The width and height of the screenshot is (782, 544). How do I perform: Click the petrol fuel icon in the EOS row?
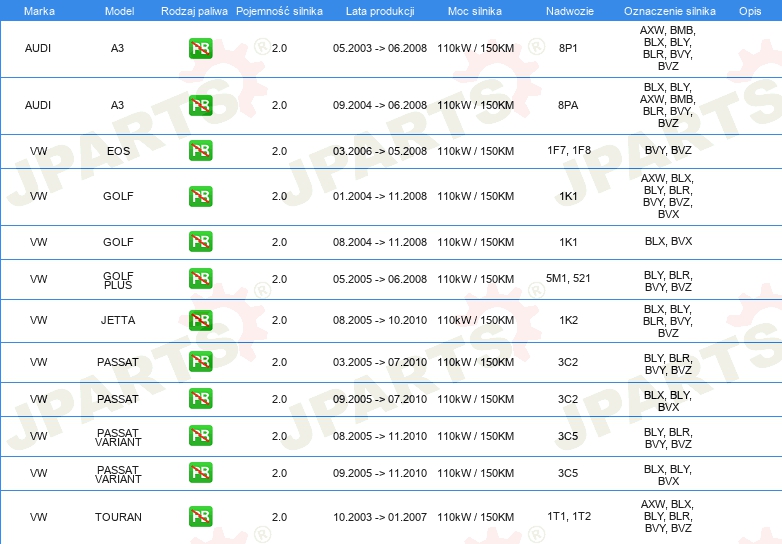point(200,151)
